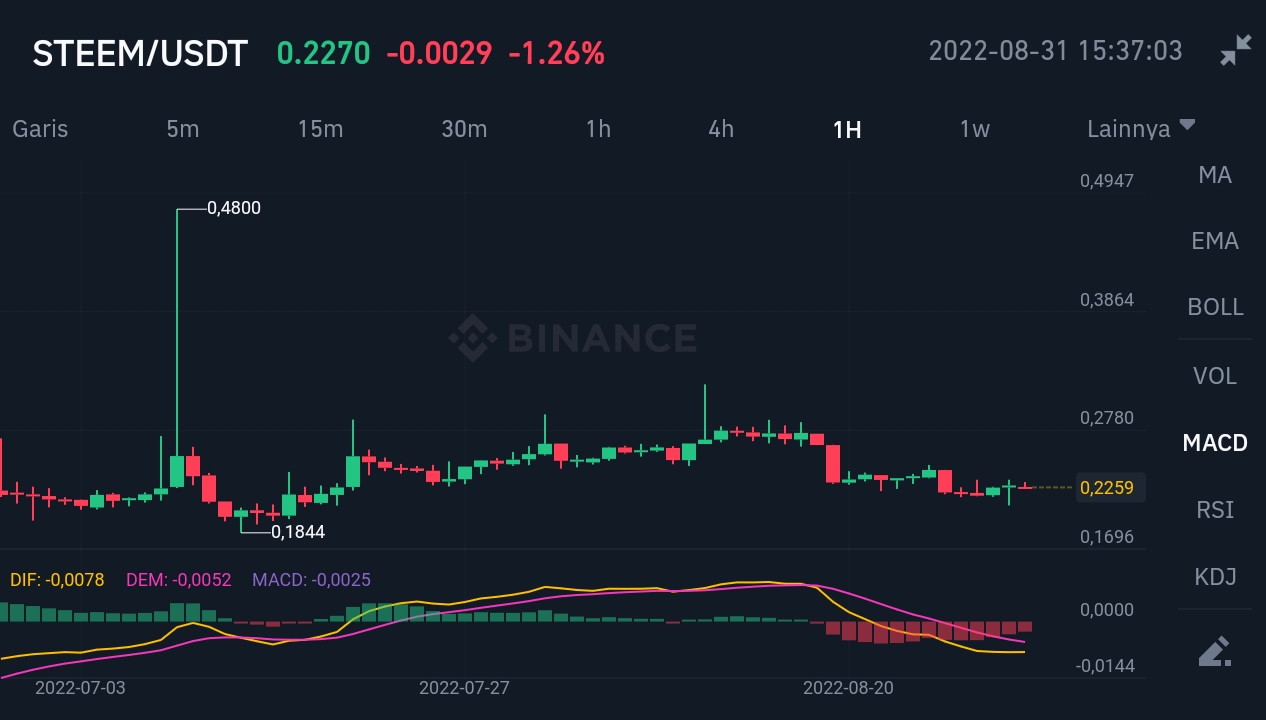The height and width of the screenshot is (720, 1266).
Task: Expand the Lainnya timeframe dropdown
Action: (x=1141, y=129)
